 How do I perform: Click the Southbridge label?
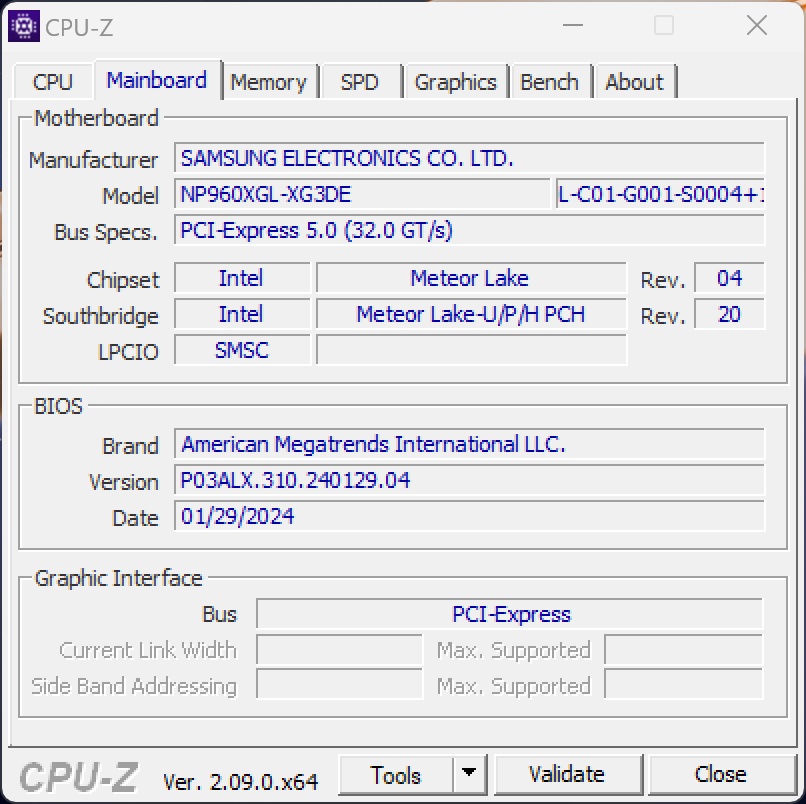pyautogui.click(x=101, y=316)
